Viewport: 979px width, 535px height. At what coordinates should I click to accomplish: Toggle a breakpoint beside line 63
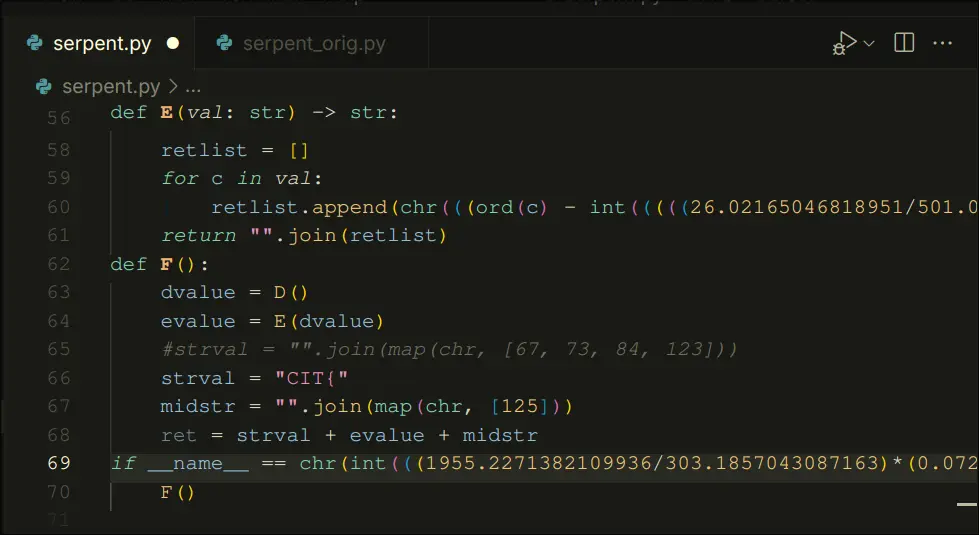[x=20, y=292]
